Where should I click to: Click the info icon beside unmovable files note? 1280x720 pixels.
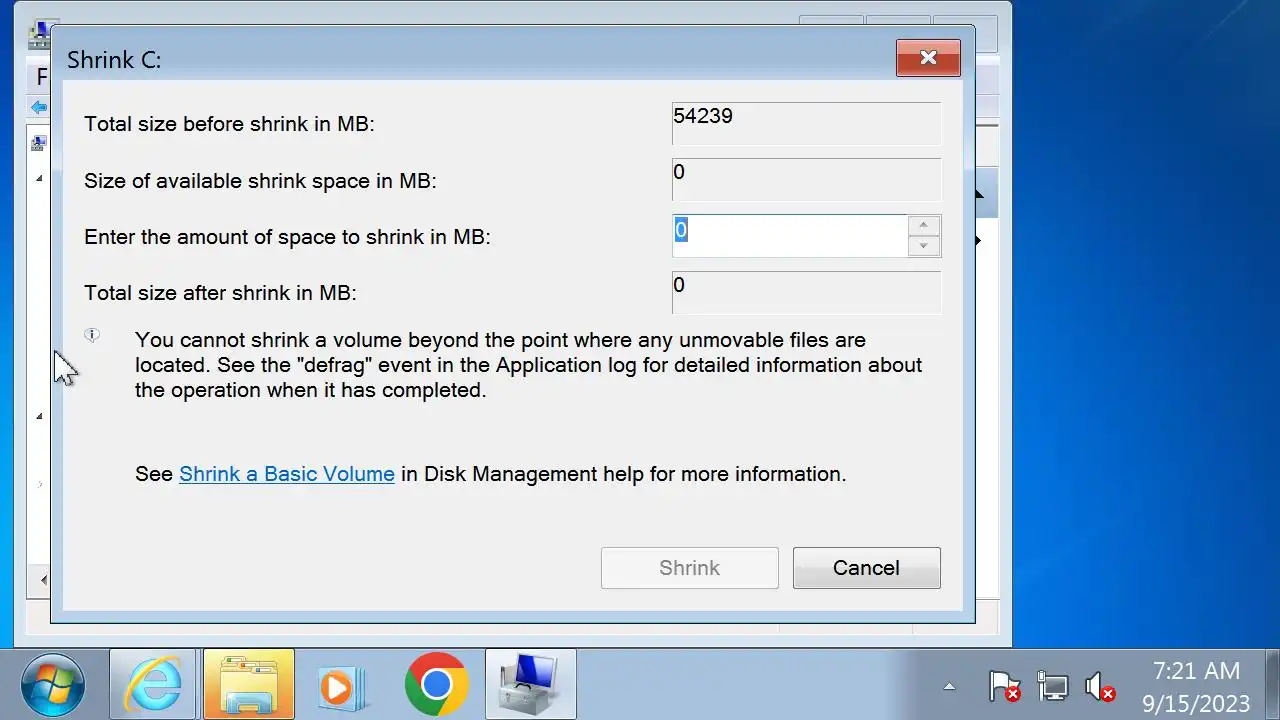[x=92, y=336]
